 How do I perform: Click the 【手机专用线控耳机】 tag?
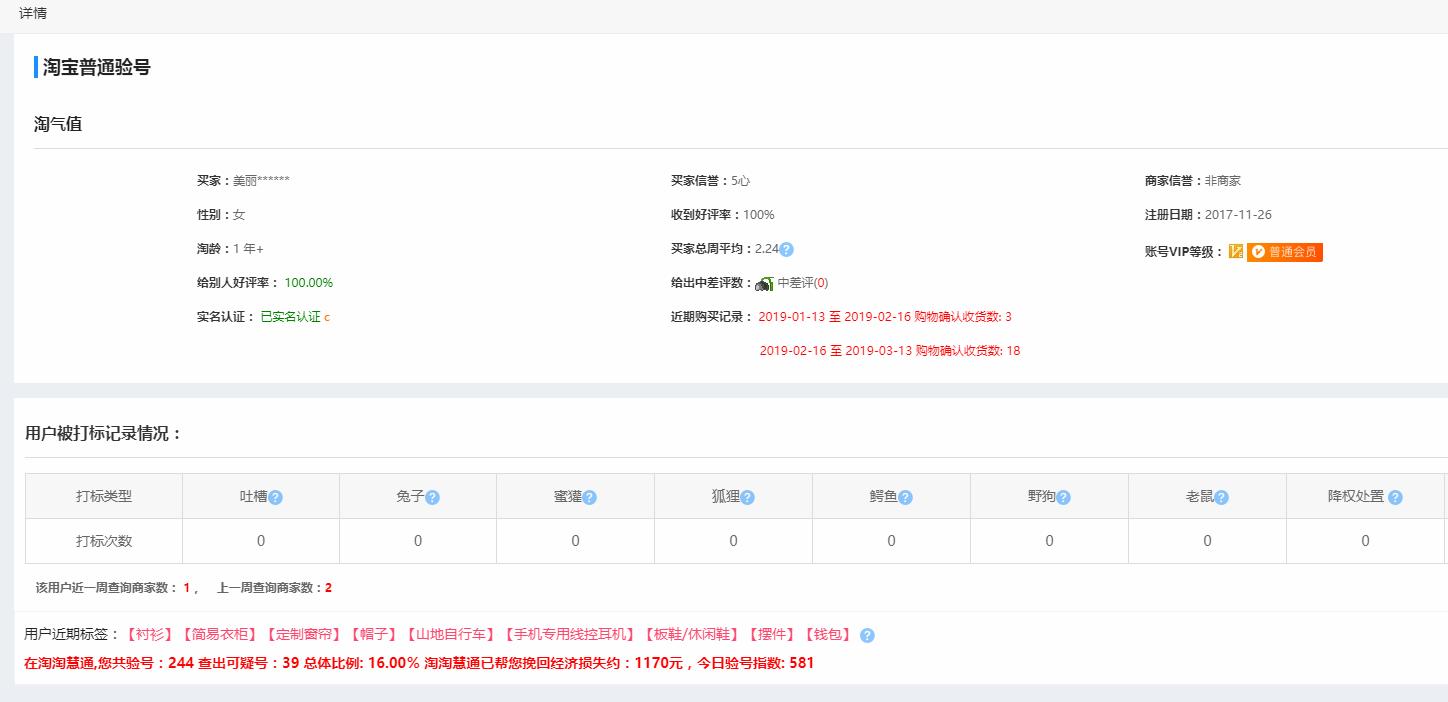tap(569, 635)
